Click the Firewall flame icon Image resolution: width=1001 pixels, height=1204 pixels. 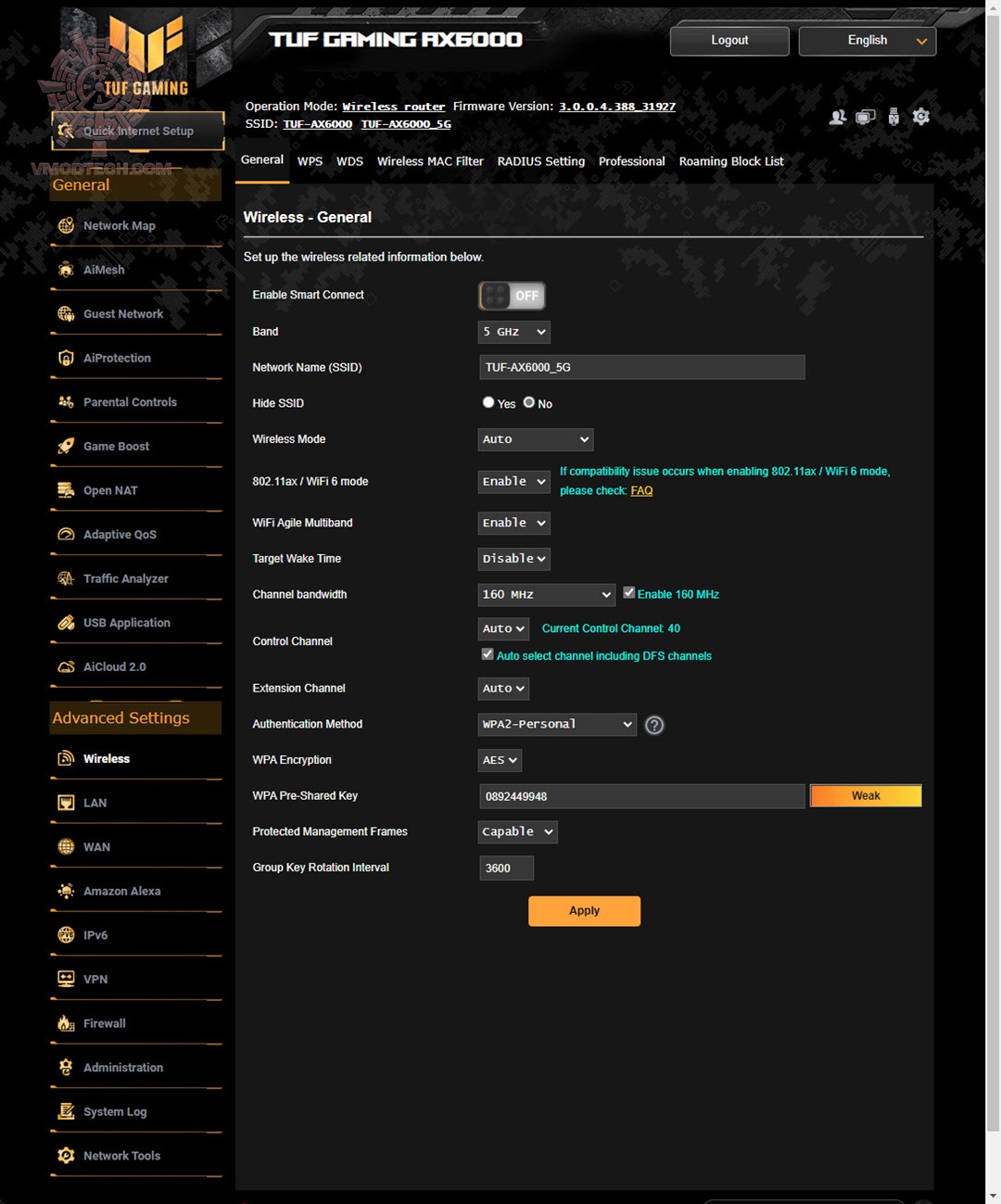pos(66,1023)
